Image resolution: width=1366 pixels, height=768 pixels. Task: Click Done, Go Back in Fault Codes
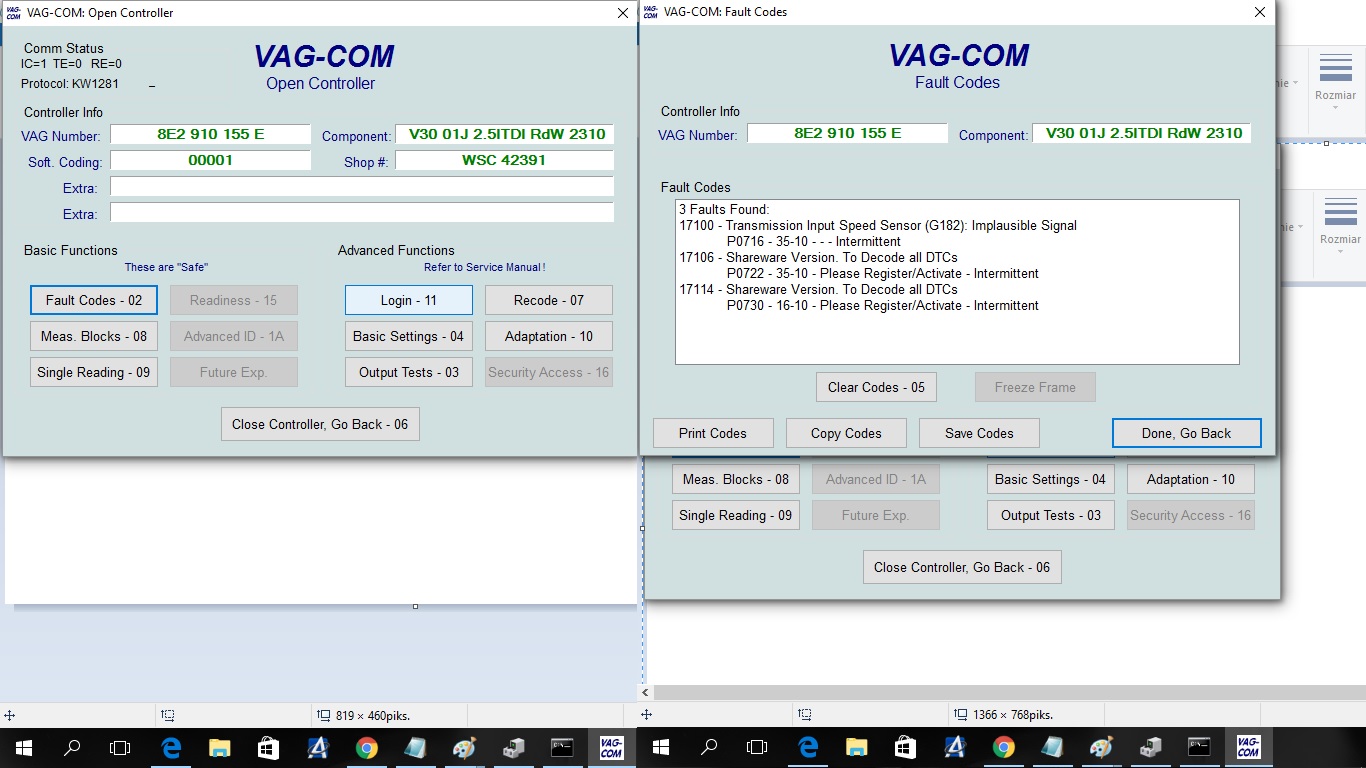click(x=1186, y=433)
